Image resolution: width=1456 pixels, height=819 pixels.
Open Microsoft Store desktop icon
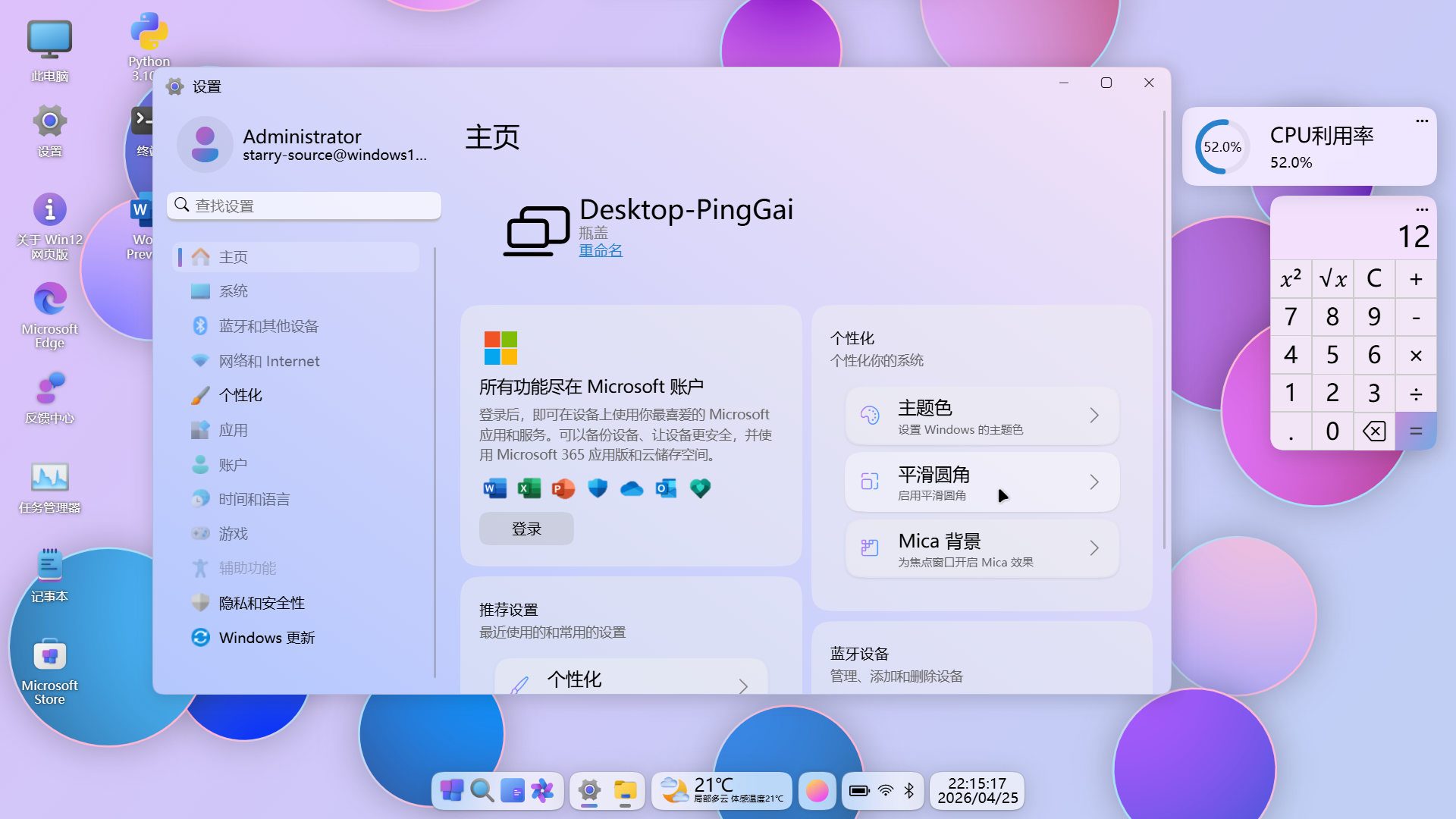(49, 671)
